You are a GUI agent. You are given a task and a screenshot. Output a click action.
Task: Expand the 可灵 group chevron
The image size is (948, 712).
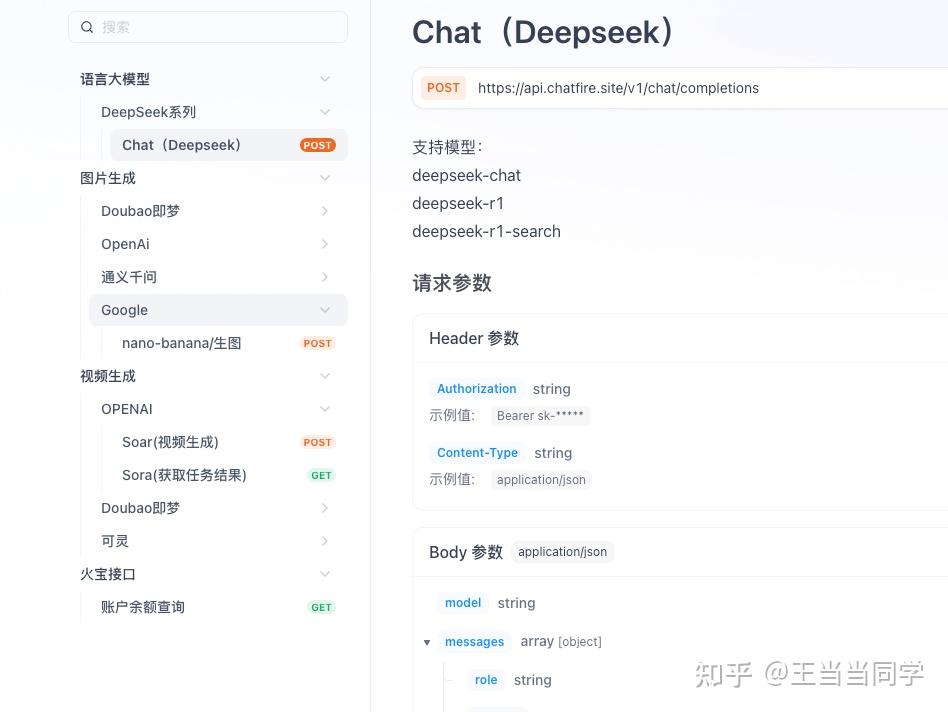pyautogui.click(x=325, y=541)
